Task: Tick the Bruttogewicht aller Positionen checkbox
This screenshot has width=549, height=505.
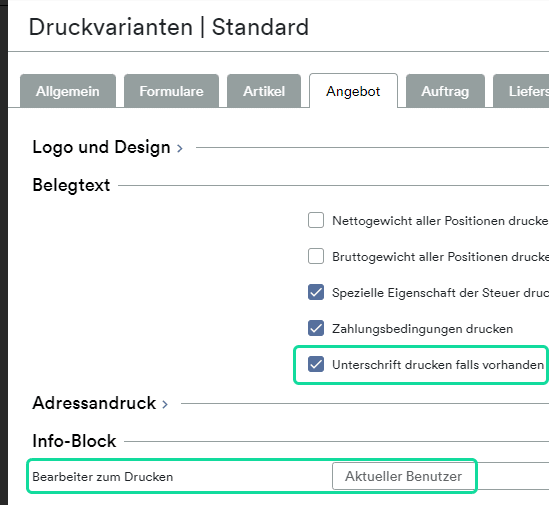Action: pos(316,256)
